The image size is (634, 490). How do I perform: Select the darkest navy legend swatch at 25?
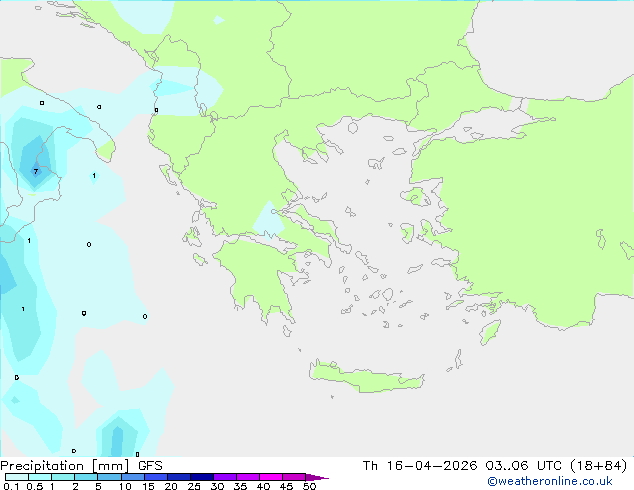point(202,477)
